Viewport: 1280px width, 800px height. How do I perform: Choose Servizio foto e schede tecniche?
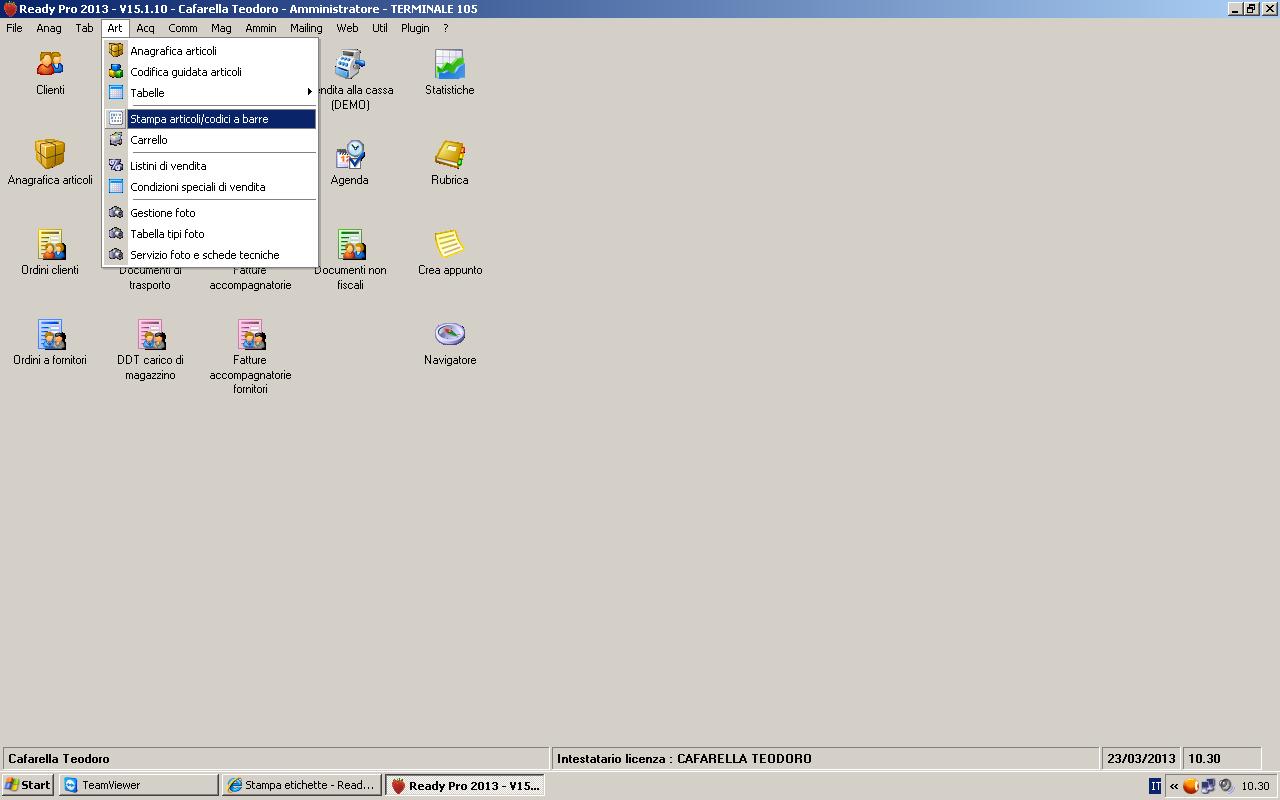(210, 255)
